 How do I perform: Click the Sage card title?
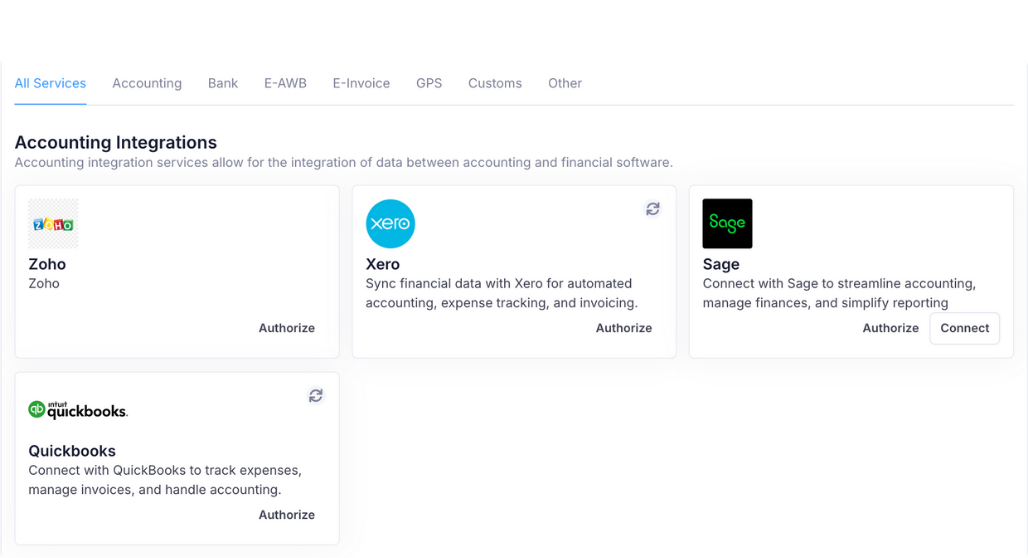pos(721,264)
